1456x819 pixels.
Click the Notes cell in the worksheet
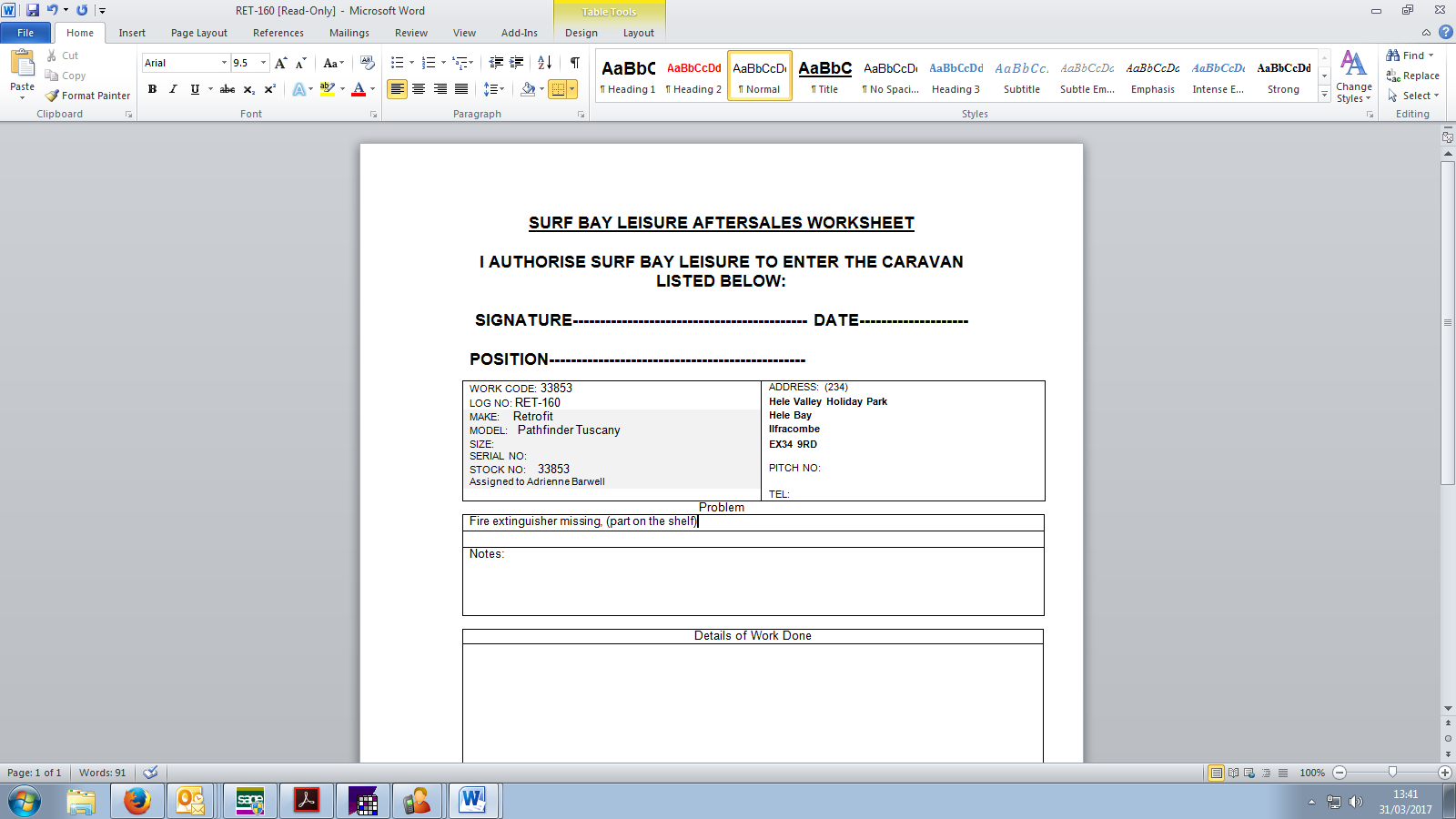pos(753,581)
